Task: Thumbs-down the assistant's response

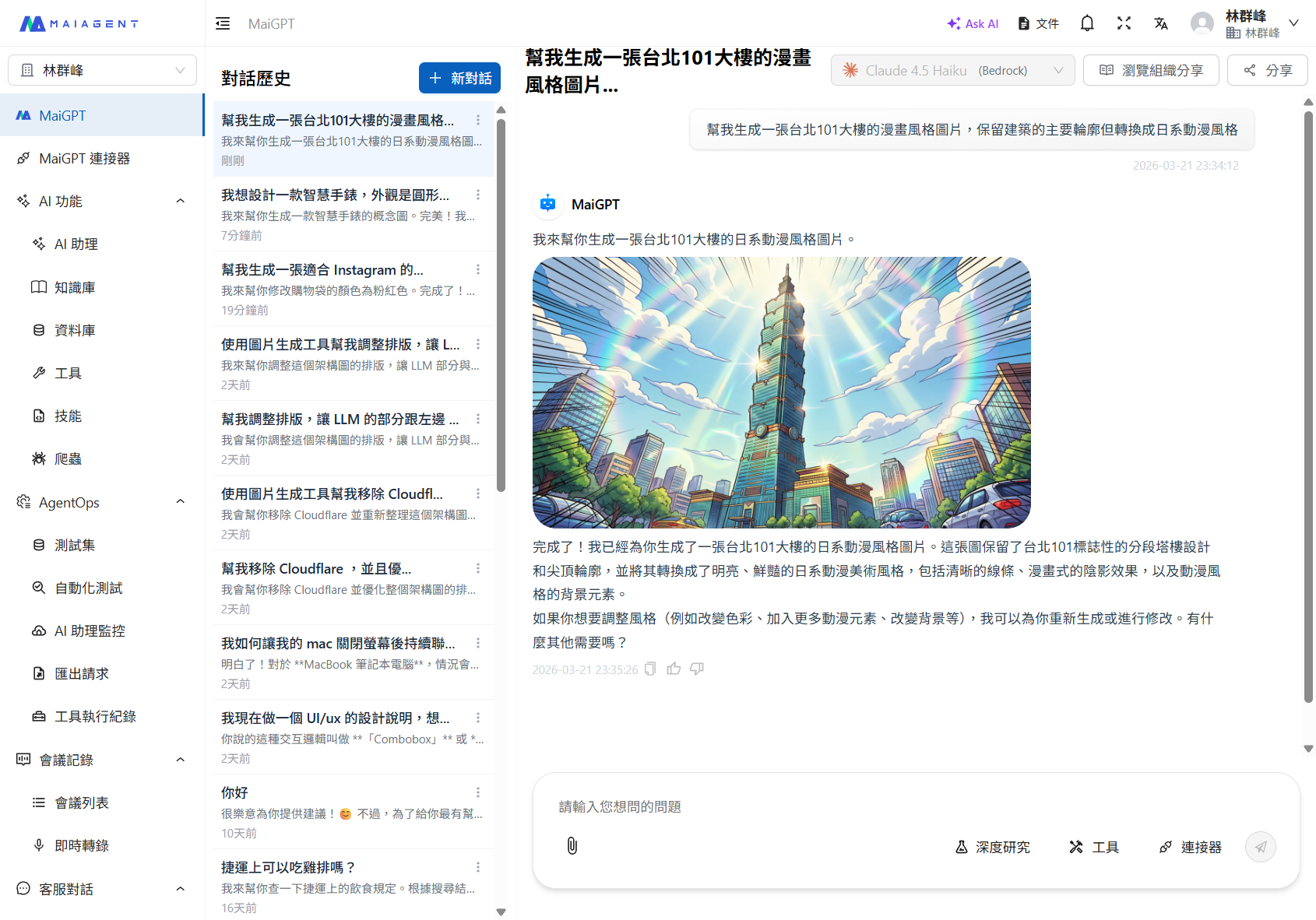Action: [x=697, y=669]
